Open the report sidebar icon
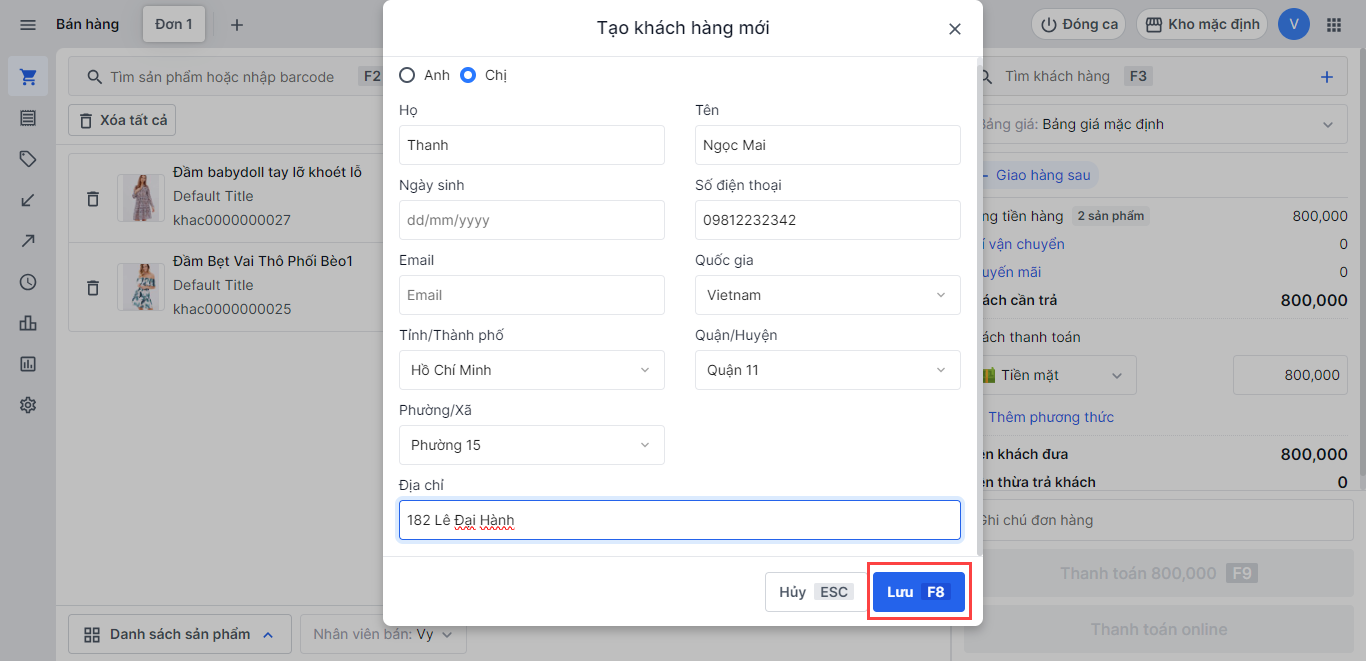The height and width of the screenshot is (661, 1366). (28, 364)
